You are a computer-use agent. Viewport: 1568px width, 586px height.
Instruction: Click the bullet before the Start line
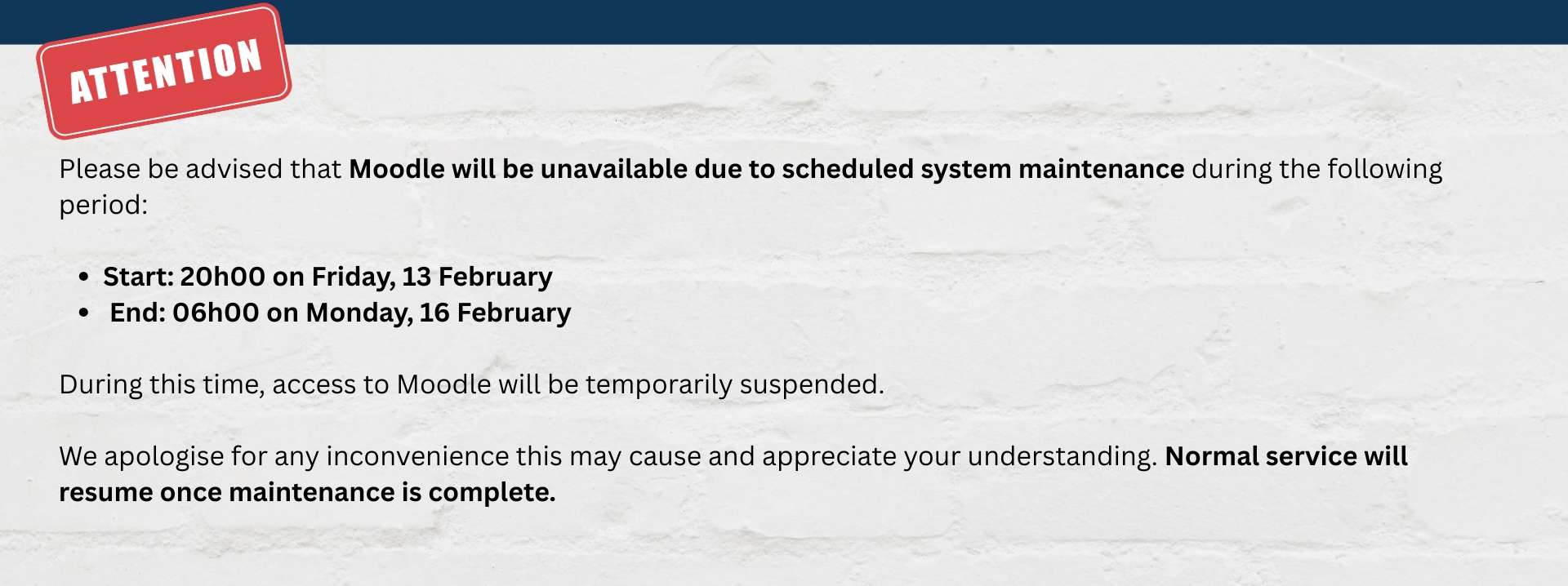click(x=83, y=277)
